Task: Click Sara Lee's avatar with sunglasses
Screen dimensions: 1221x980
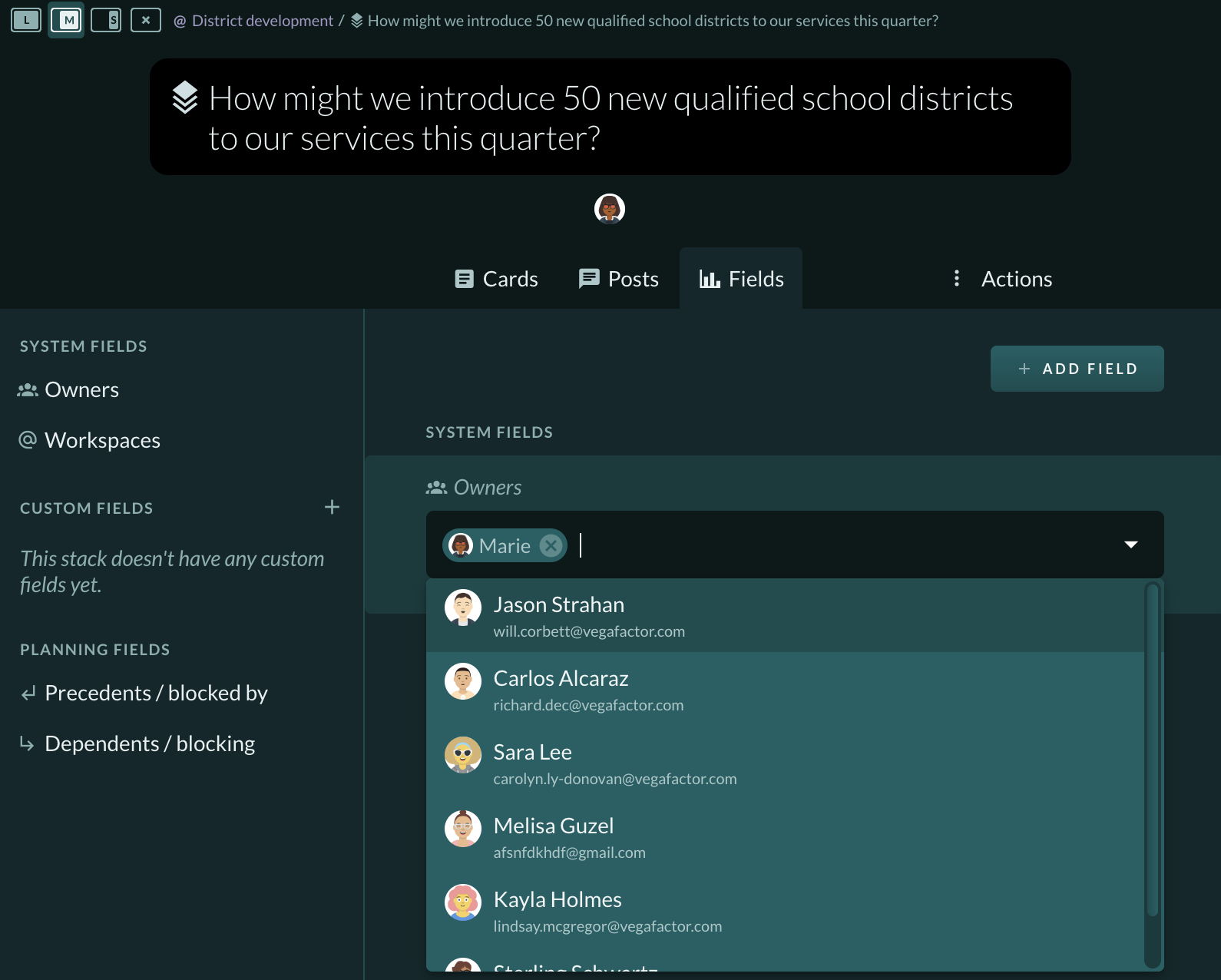Action: tap(463, 755)
